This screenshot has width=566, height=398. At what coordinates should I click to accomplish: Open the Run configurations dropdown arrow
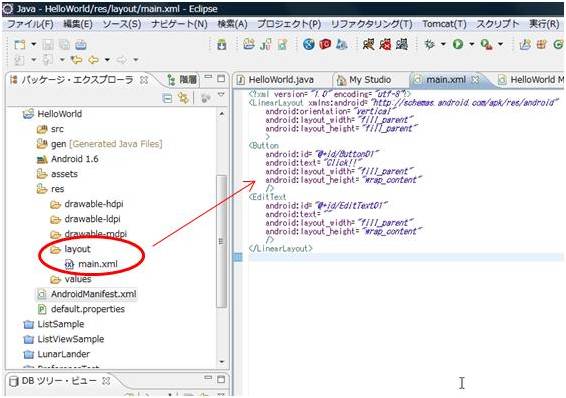pos(471,44)
